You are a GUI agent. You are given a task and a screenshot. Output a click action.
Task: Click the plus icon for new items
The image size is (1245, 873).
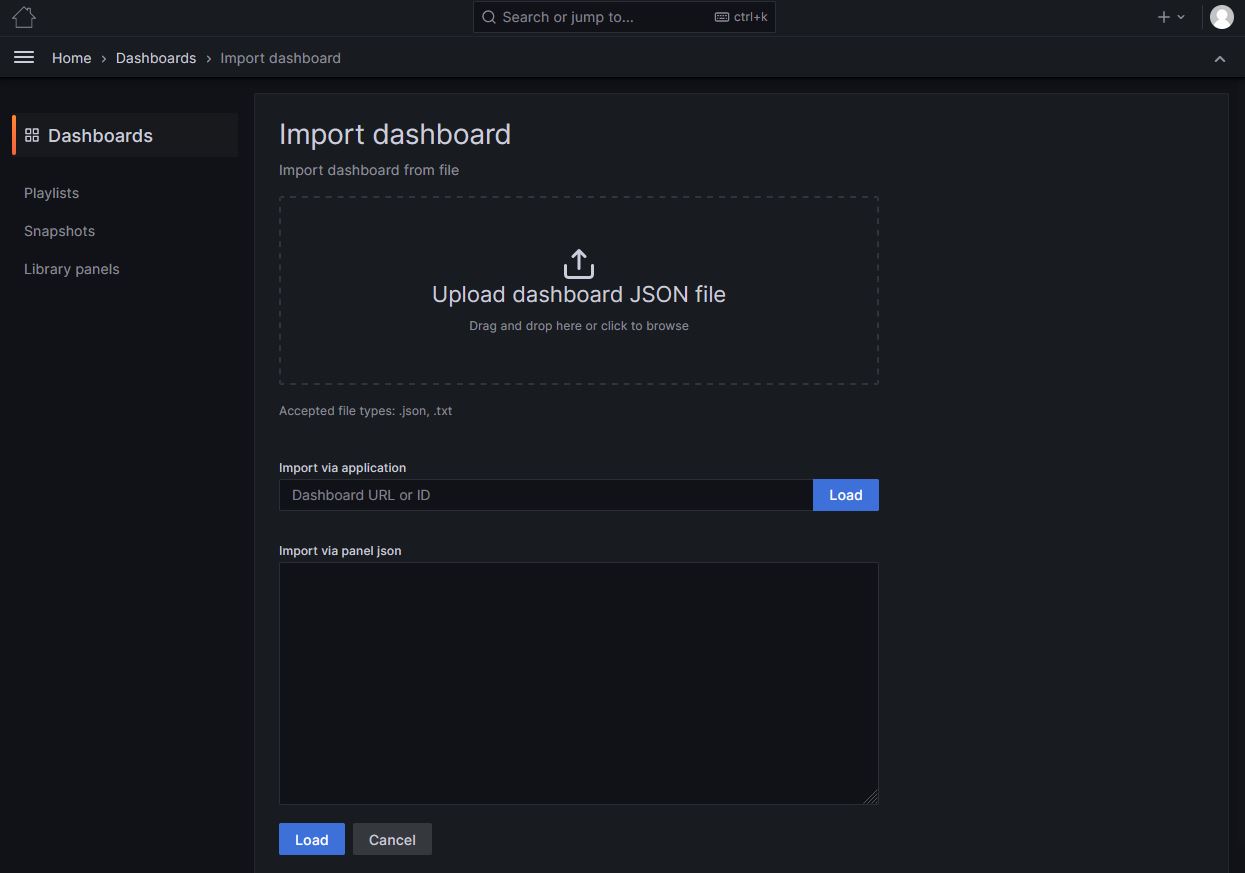click(x=1163, y=17)
